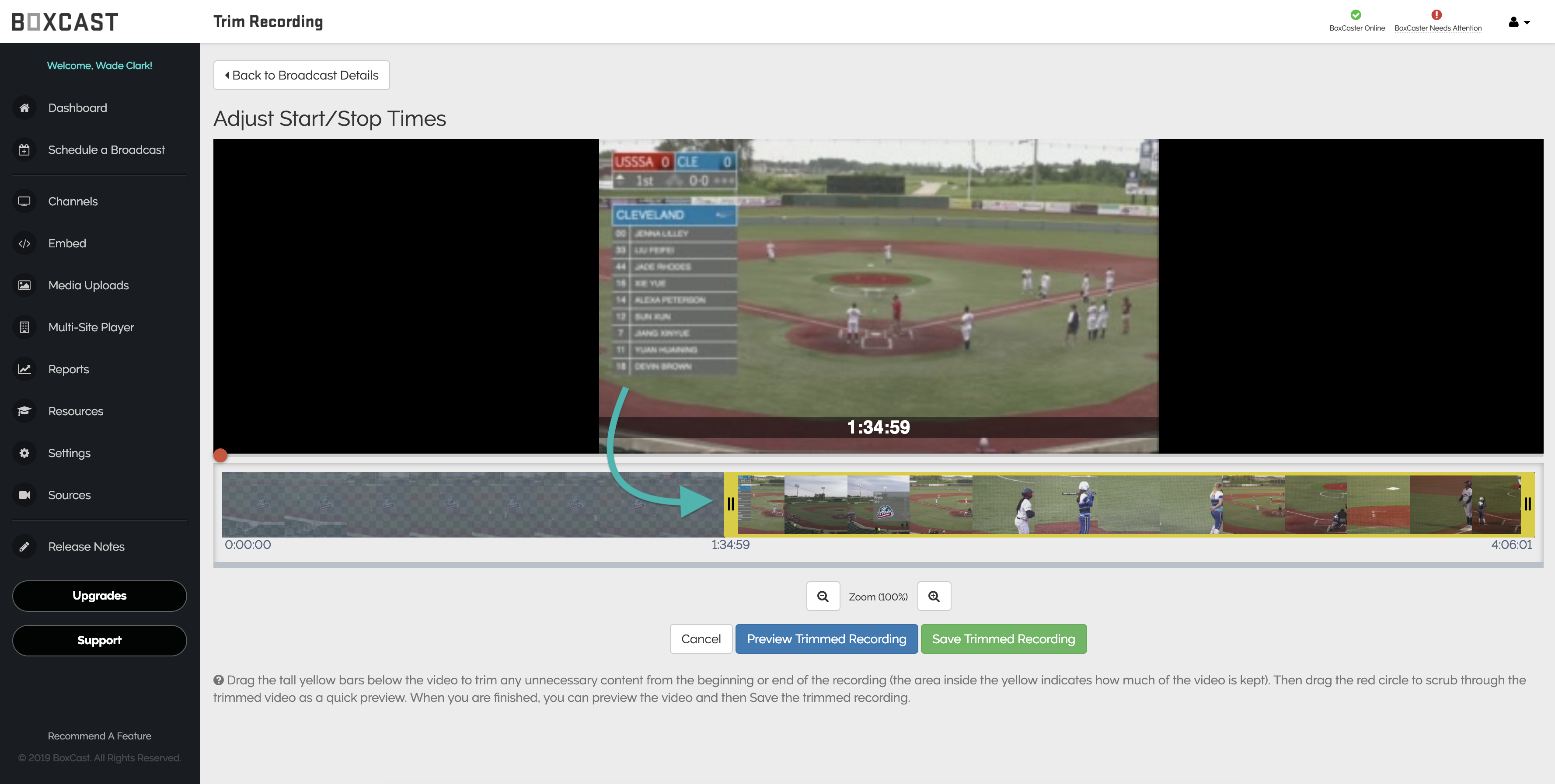Open the user account dropdown

pyautogui.click(x=1519, y=22)
